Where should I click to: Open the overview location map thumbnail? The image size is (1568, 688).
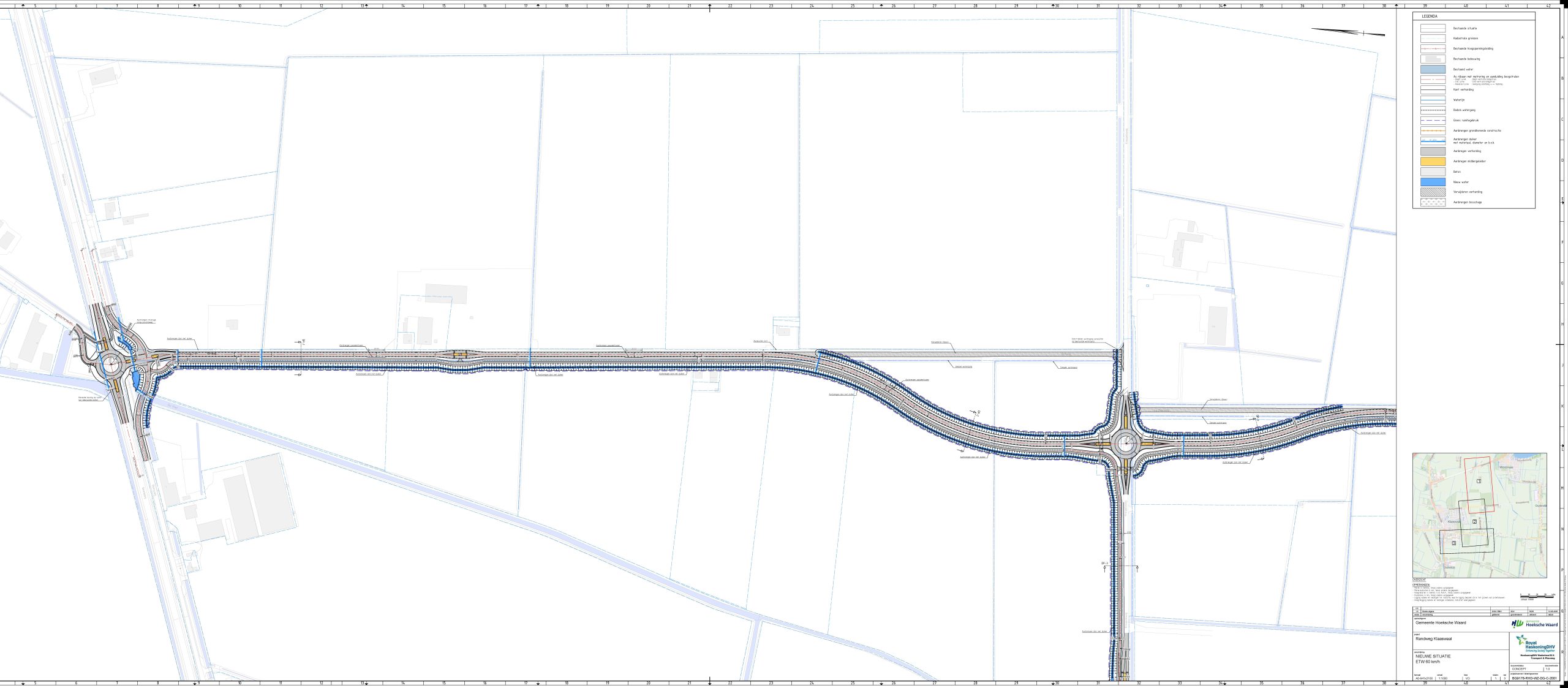coord(1479,515)
